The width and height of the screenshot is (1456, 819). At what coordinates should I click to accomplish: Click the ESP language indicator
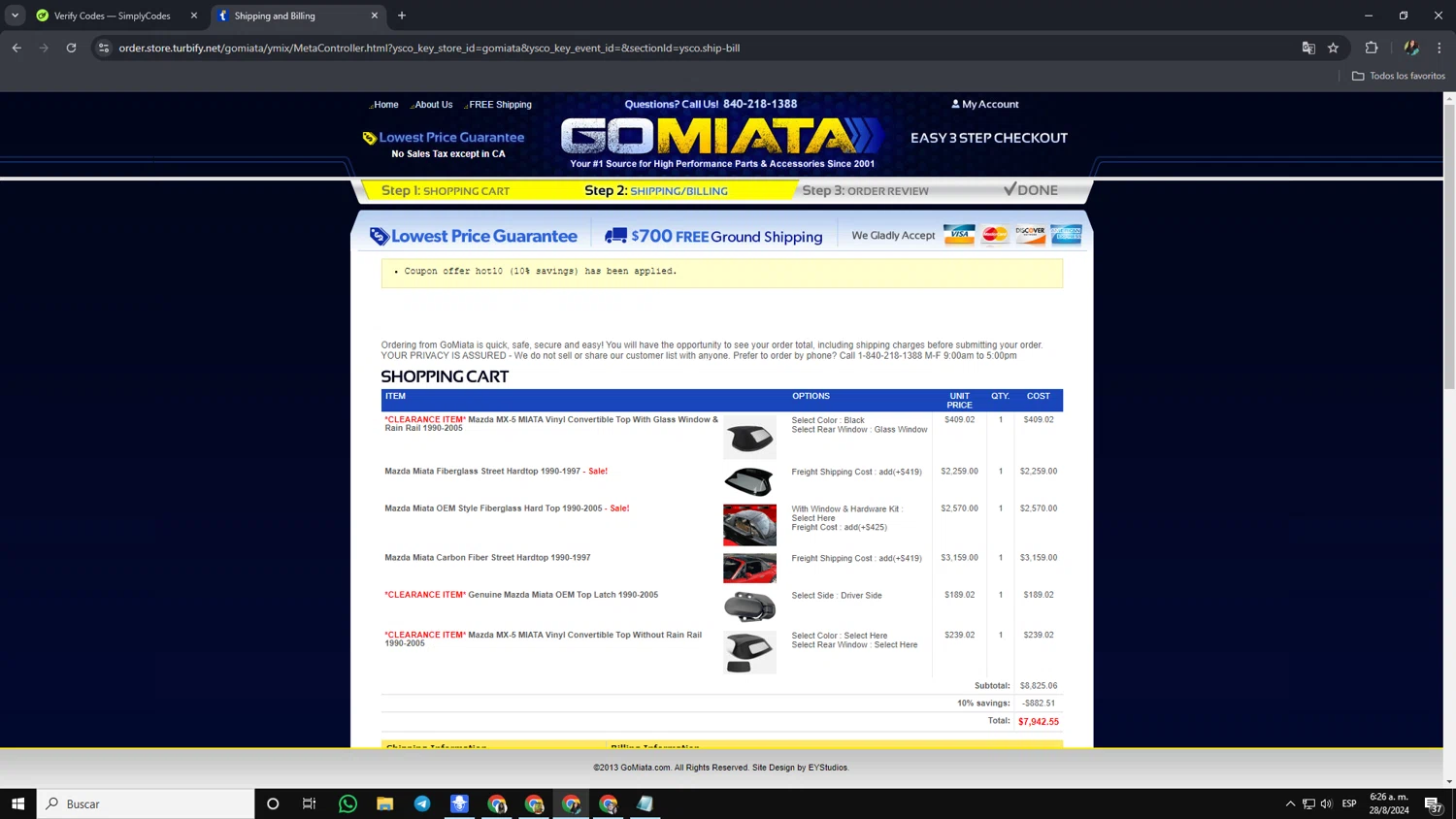[x=1349, y=803]
